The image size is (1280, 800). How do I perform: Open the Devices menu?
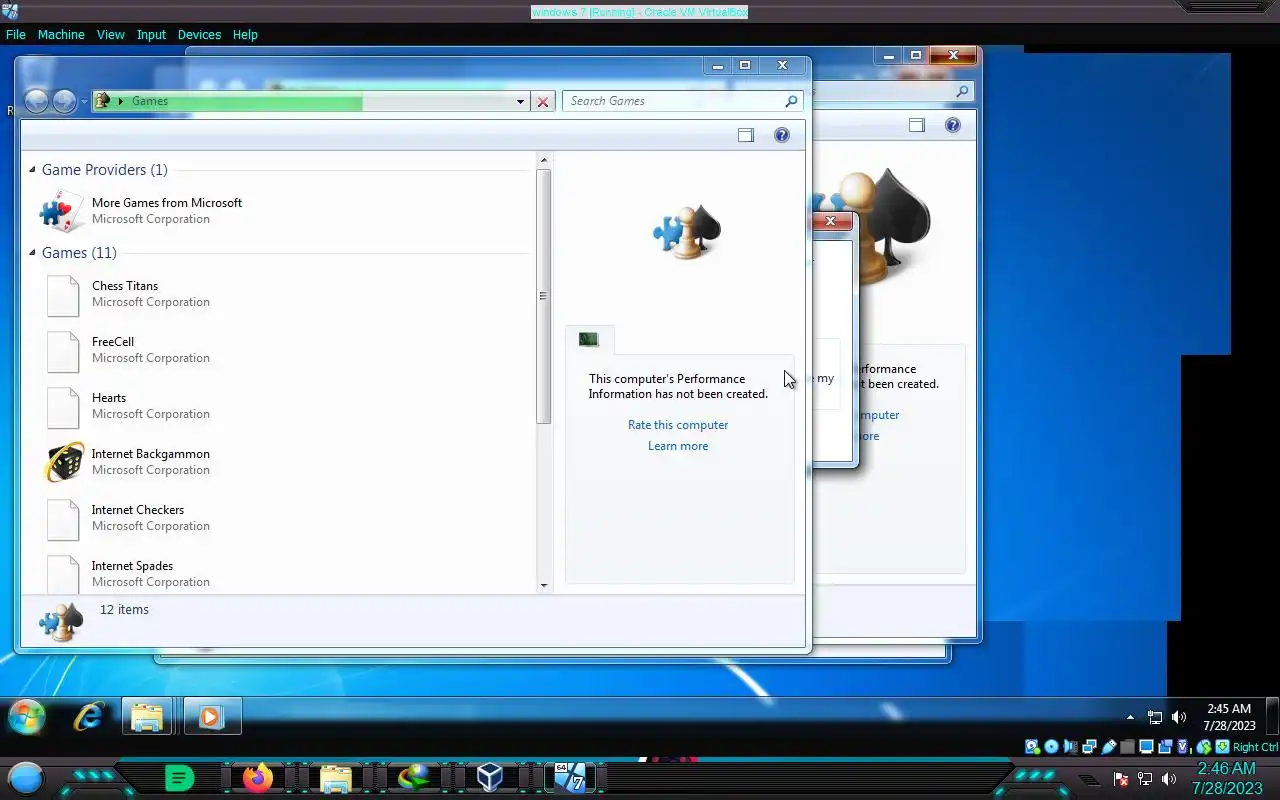199,34
